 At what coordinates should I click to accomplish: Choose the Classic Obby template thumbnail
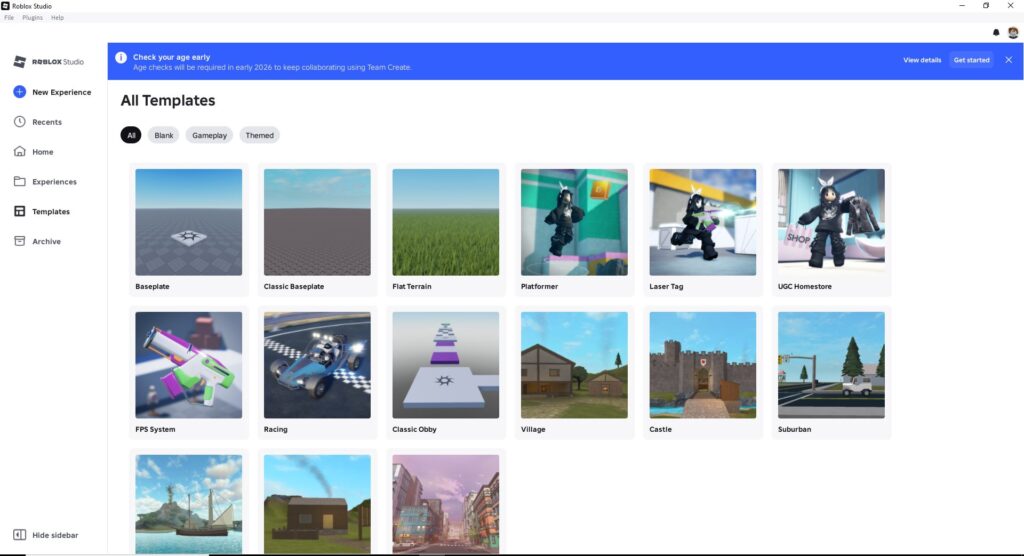coord(445,365)
